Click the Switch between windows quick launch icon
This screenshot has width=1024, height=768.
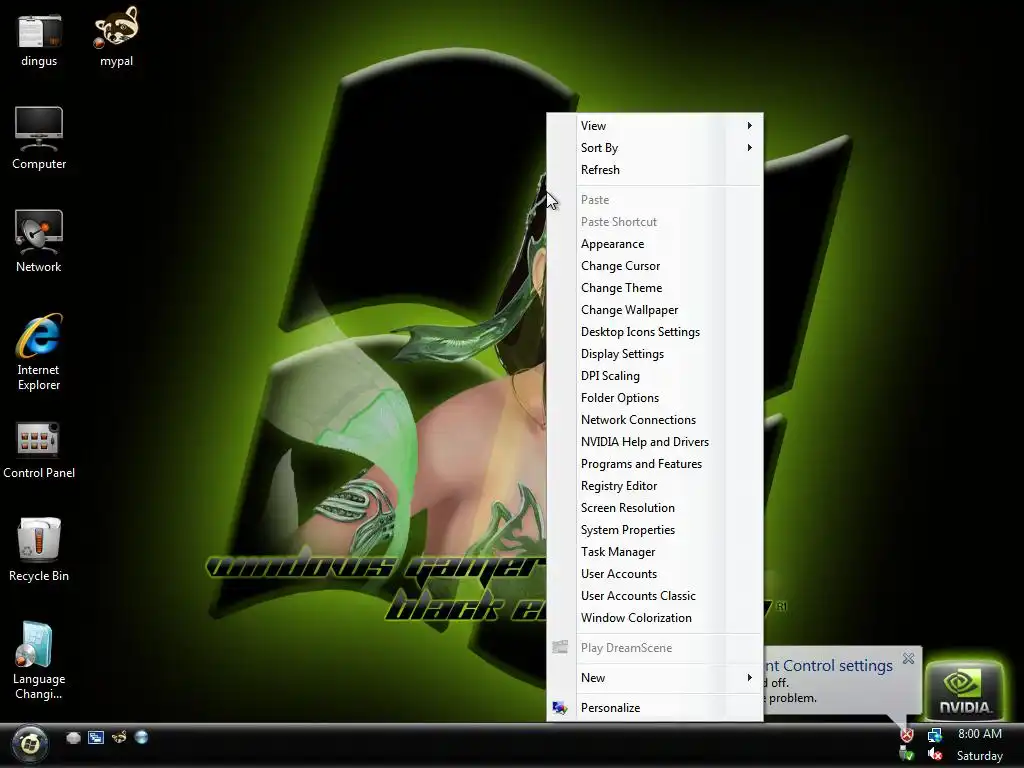[96, 738]
